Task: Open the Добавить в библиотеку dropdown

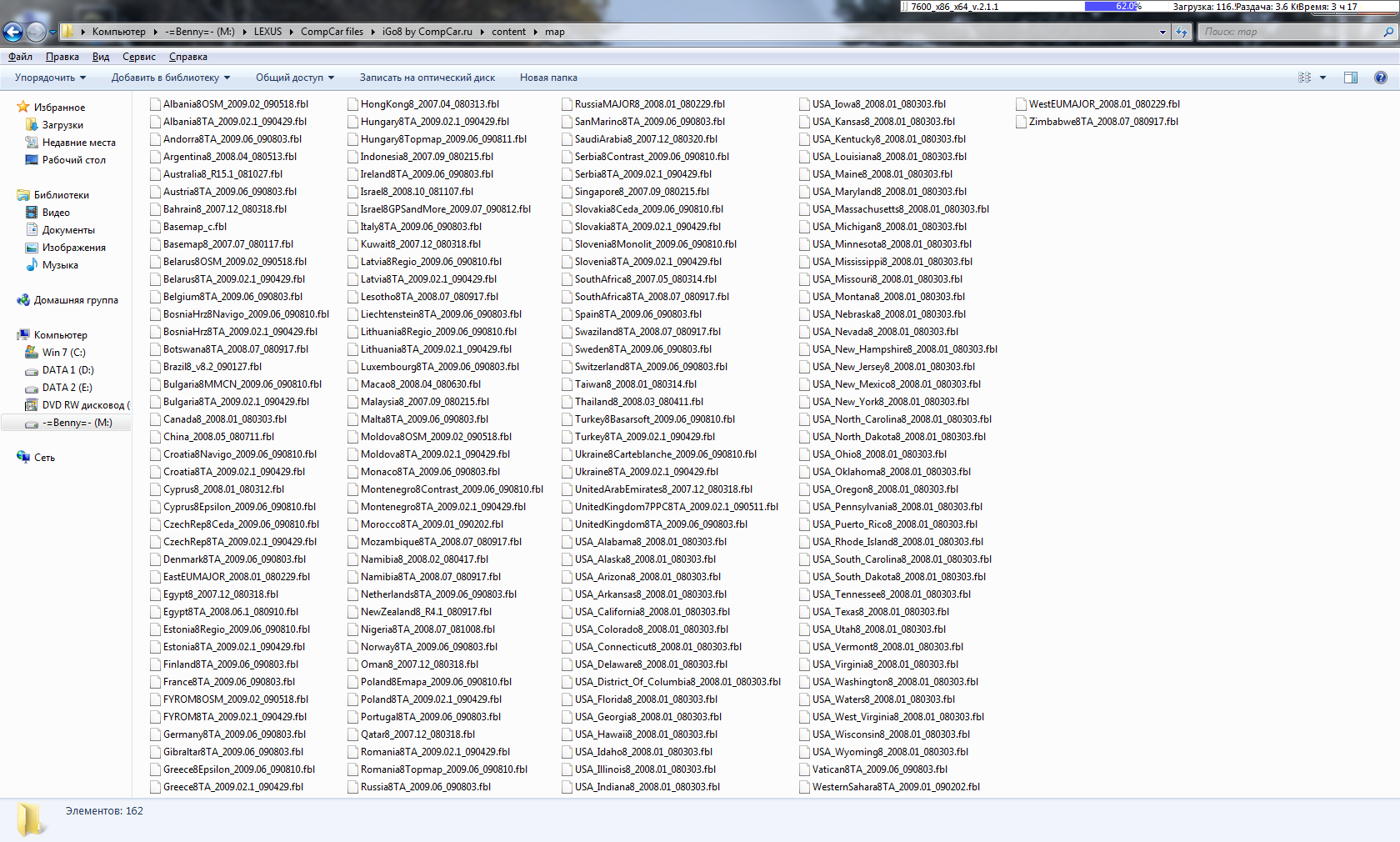Action: 170,78
